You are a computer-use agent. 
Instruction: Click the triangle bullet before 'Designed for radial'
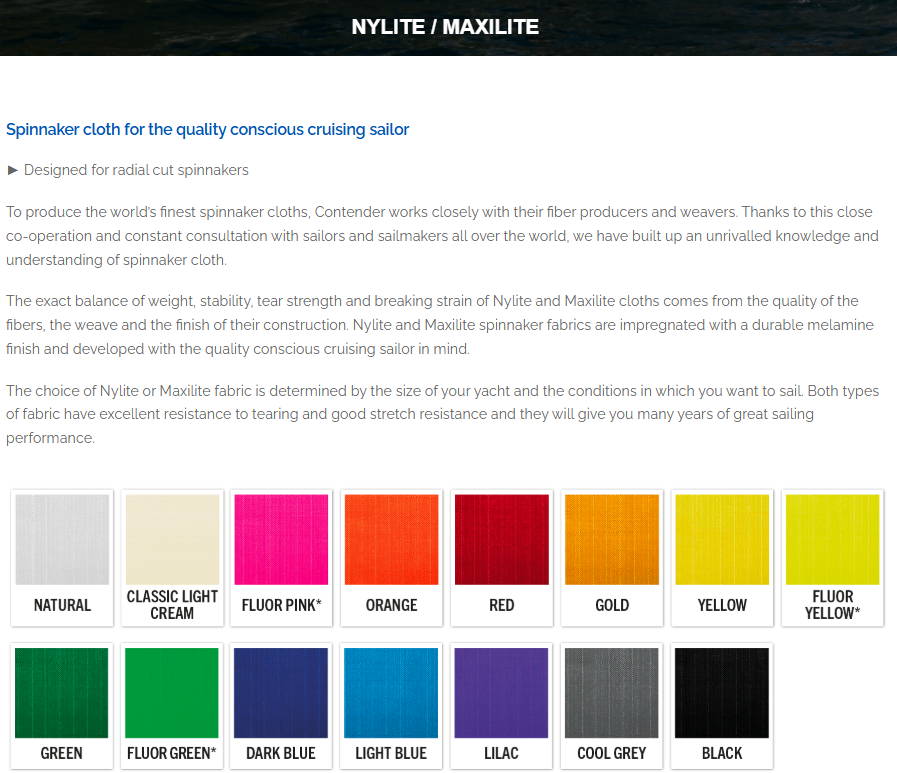tap(13, 170)
